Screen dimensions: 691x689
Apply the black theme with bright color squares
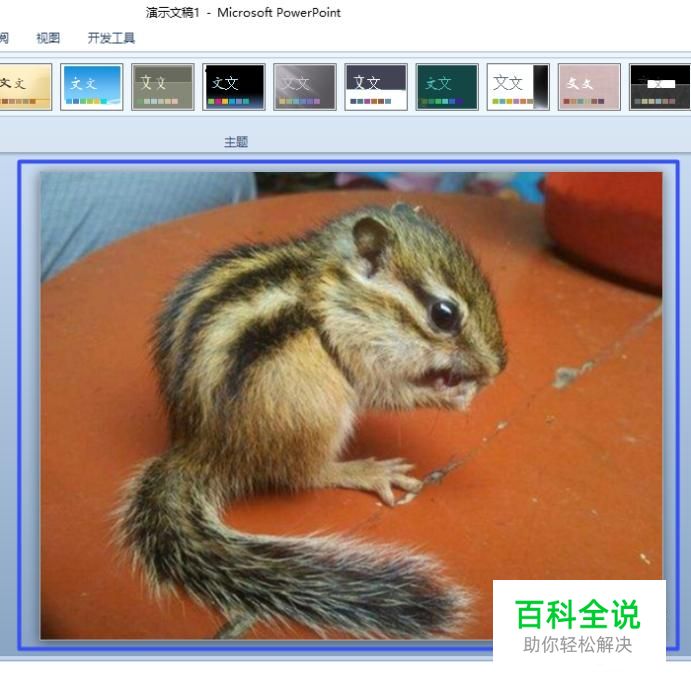(234, 87)
